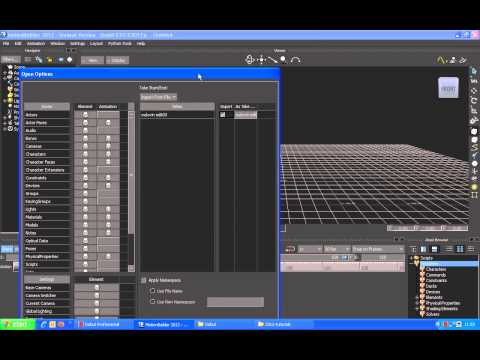This screenshot has width=480, height=360.
Task: Click the yellow lock icon in Navigator toolbar
Action: (50, 60)
